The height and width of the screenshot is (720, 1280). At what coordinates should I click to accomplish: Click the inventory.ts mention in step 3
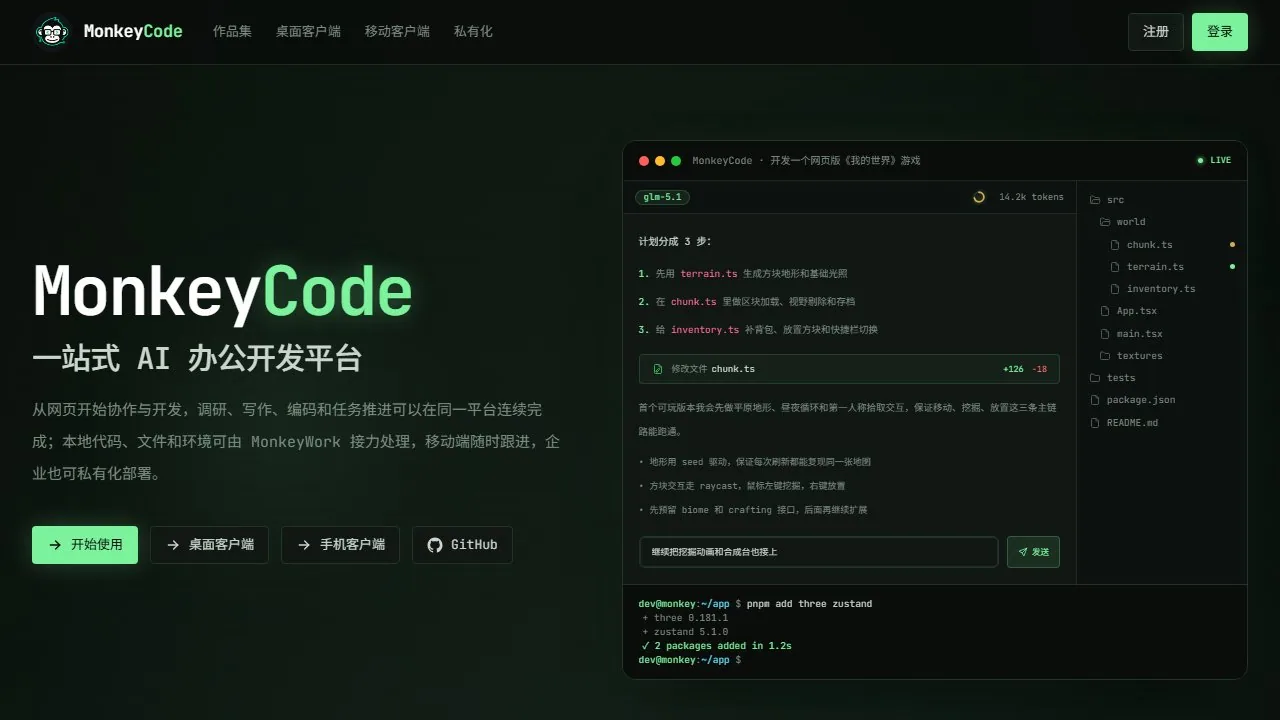[x=705, y=330]
